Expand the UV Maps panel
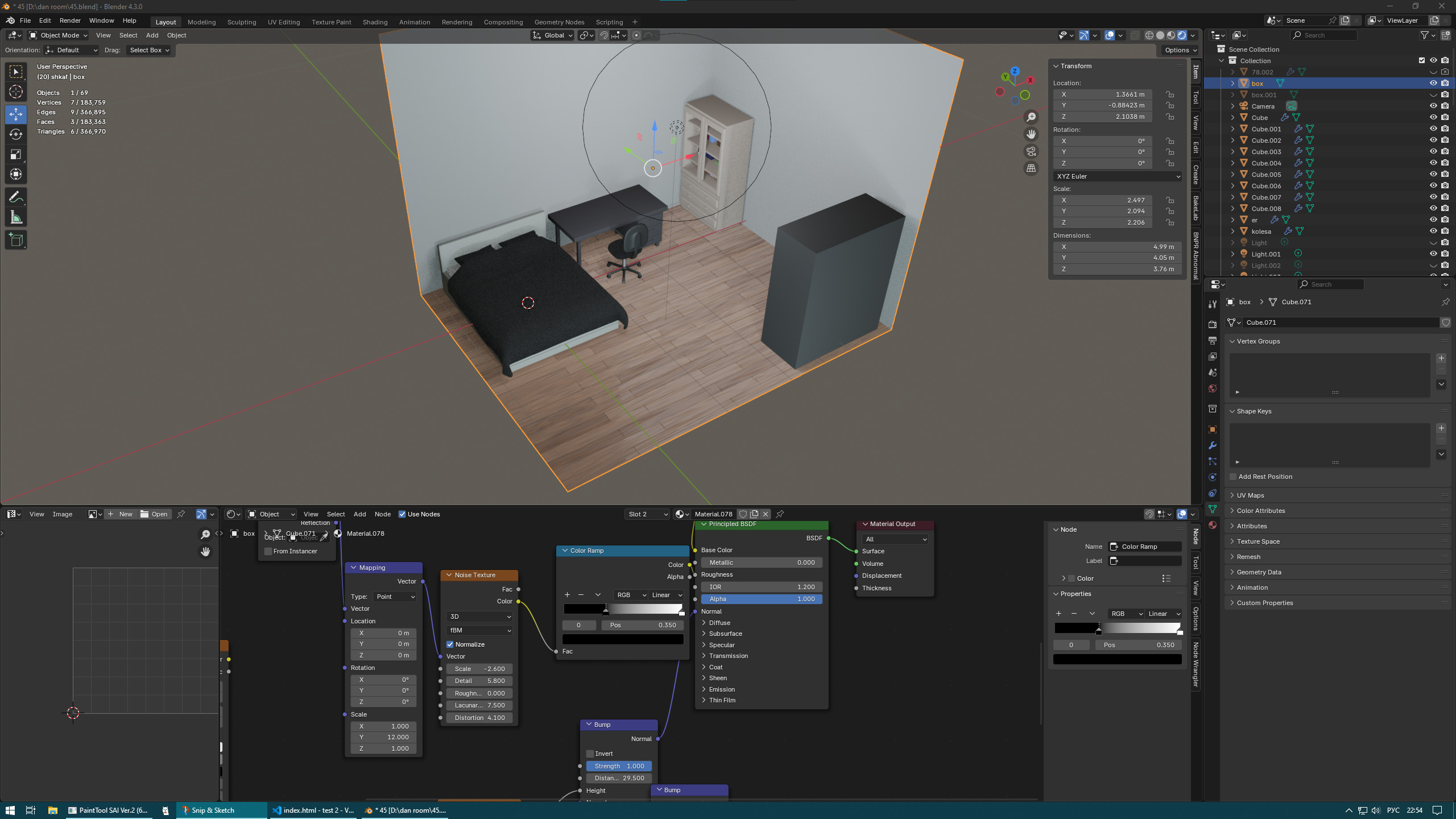1456x819 pixels. (x=1250, y=495)
